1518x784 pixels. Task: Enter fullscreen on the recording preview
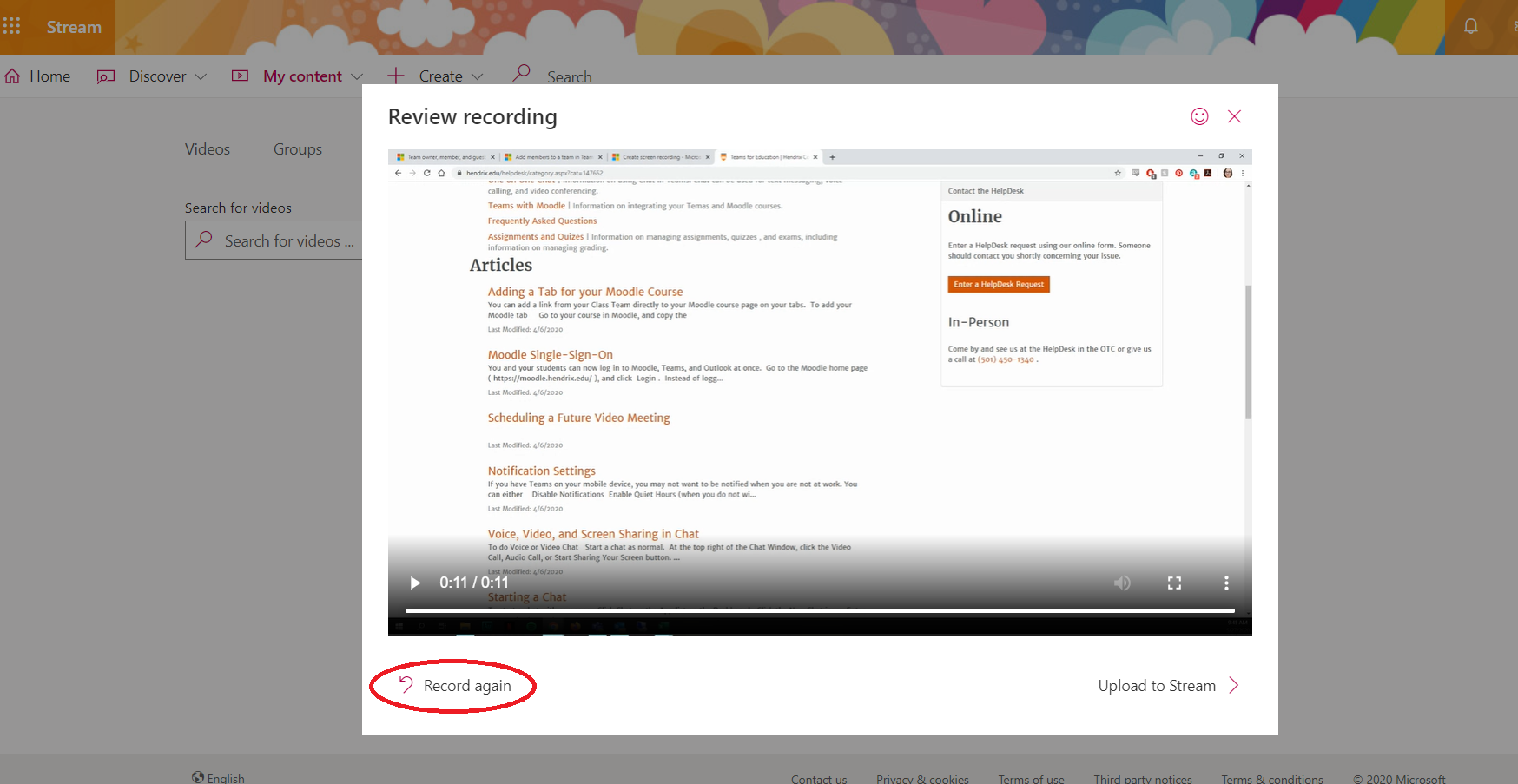pyautogui.click(x=1174, y=583)
